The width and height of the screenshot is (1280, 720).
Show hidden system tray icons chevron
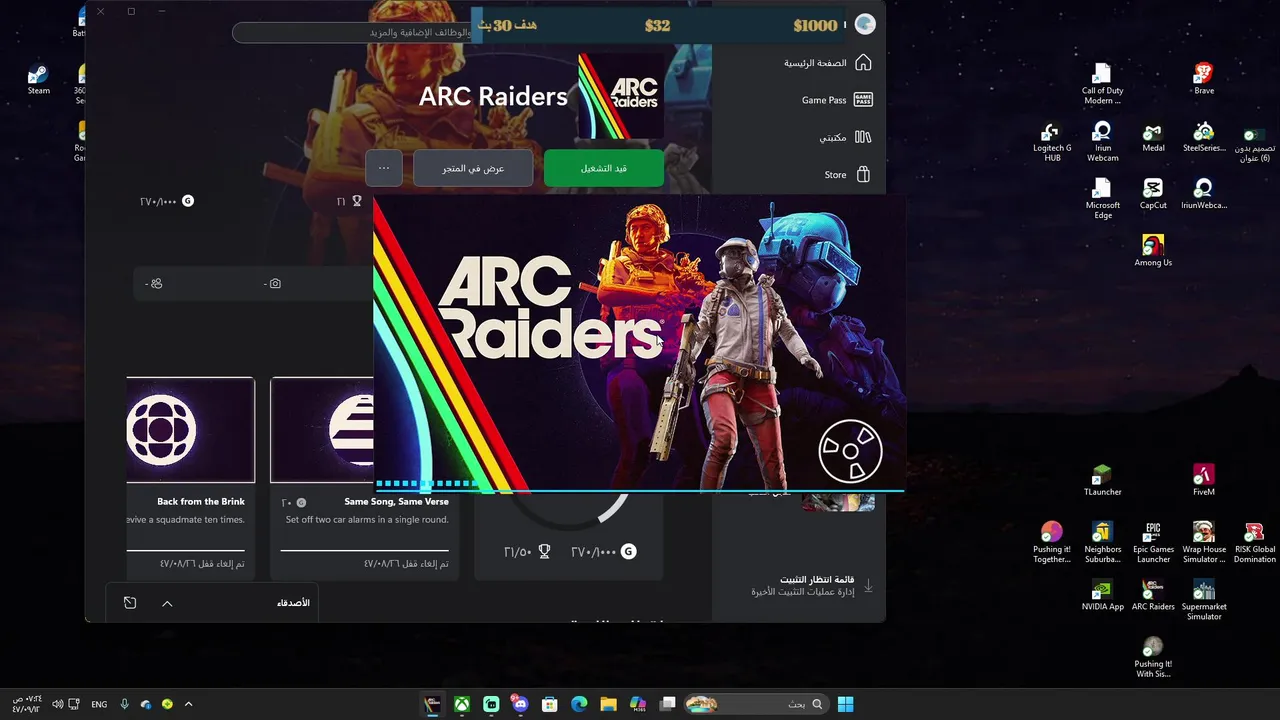coord(188,704)
